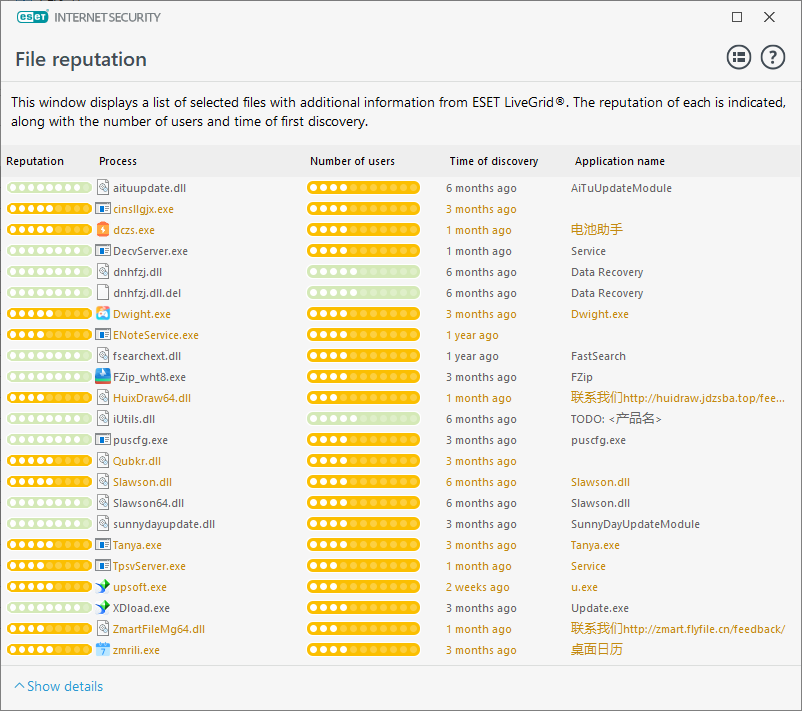This screenshot has width=802, height=711.
Task: Select the ZmartFileMg64.dll file icon
Action: tap(103, 628)
